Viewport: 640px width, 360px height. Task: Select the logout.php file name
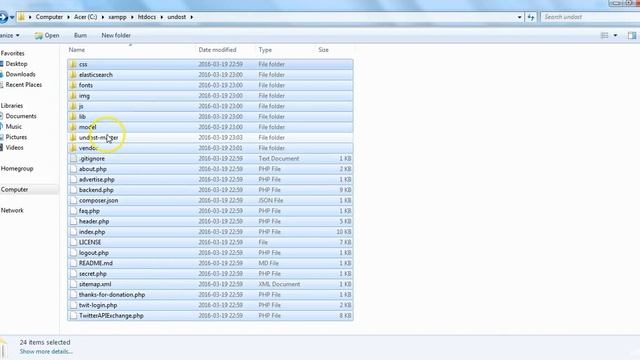coord(94,253)
